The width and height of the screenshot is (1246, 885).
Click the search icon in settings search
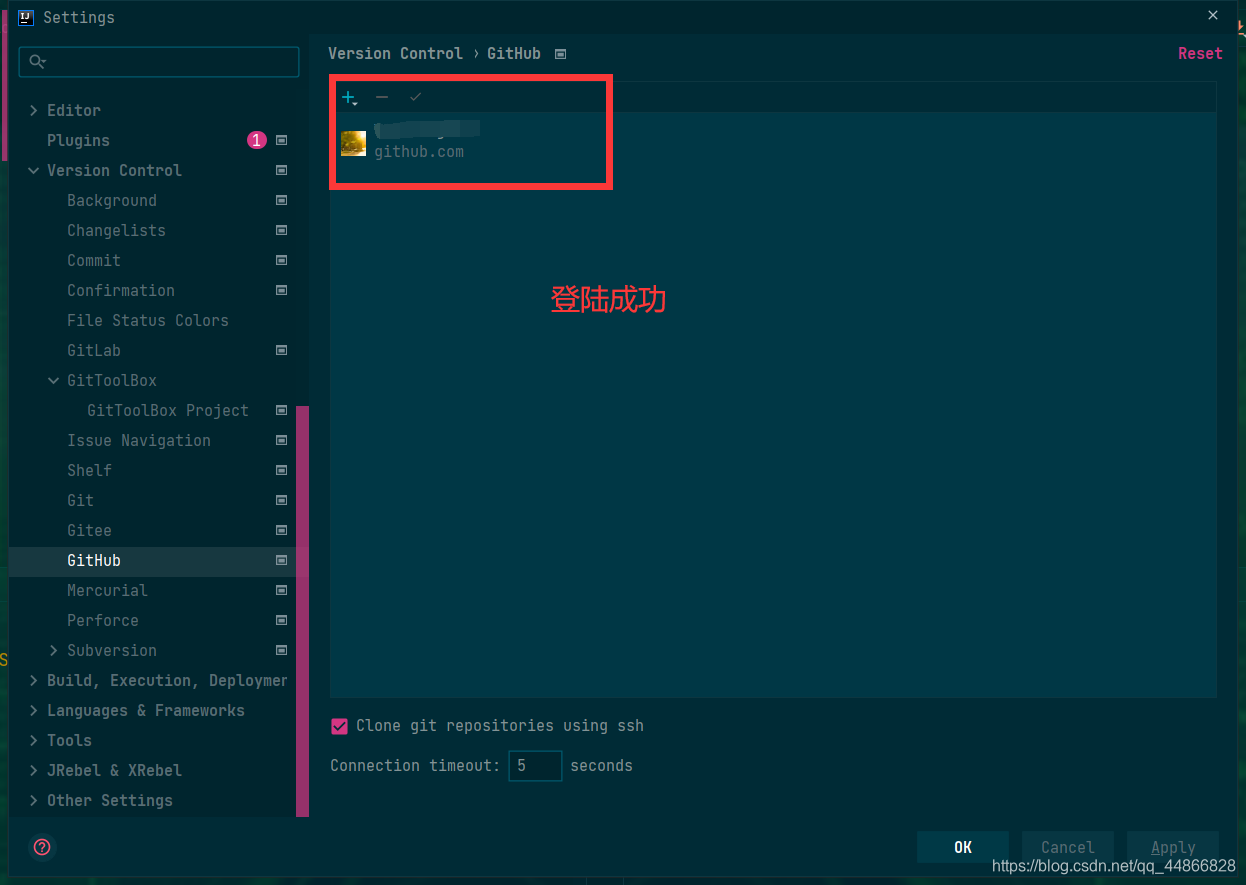pyautogui.click(x=37, y=62)
